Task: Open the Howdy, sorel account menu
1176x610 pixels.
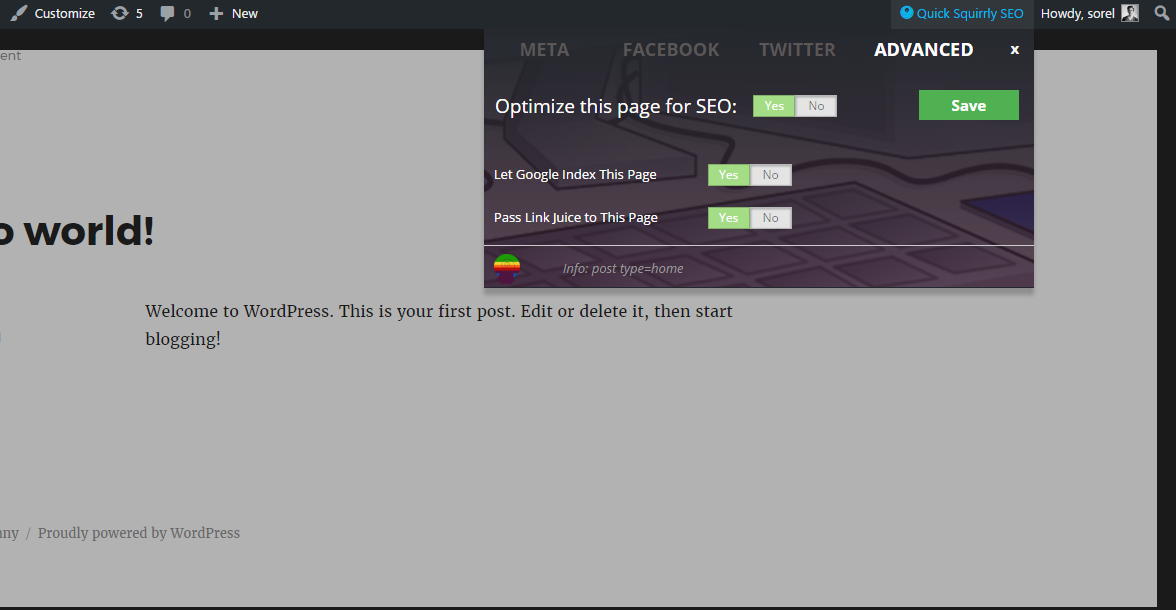Action: coord(1089,14)
